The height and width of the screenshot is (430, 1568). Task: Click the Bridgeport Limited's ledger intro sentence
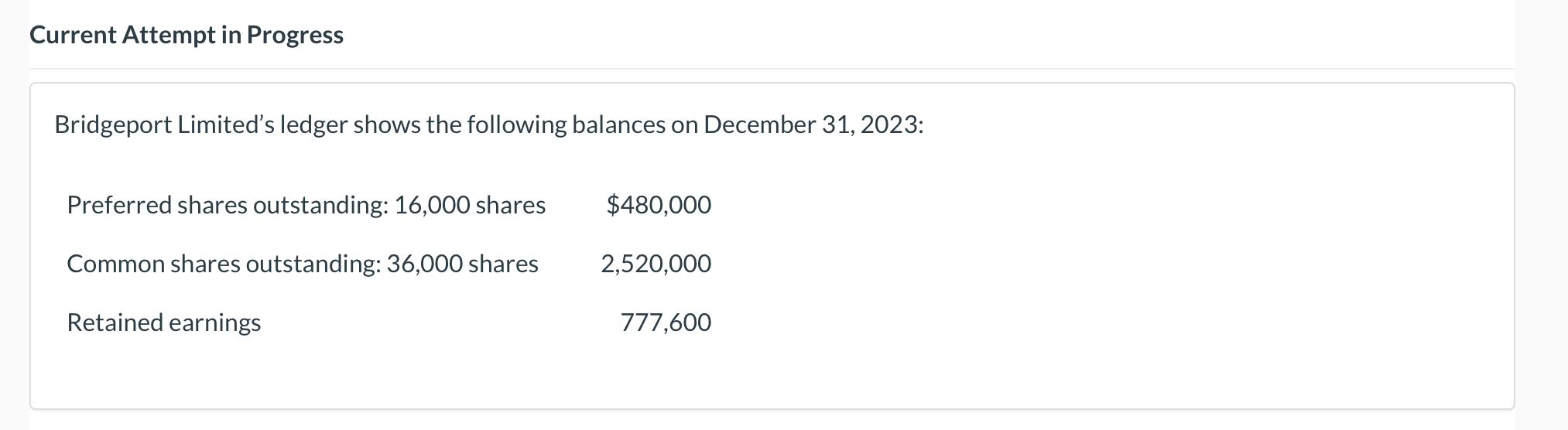(x=489, y=125)
